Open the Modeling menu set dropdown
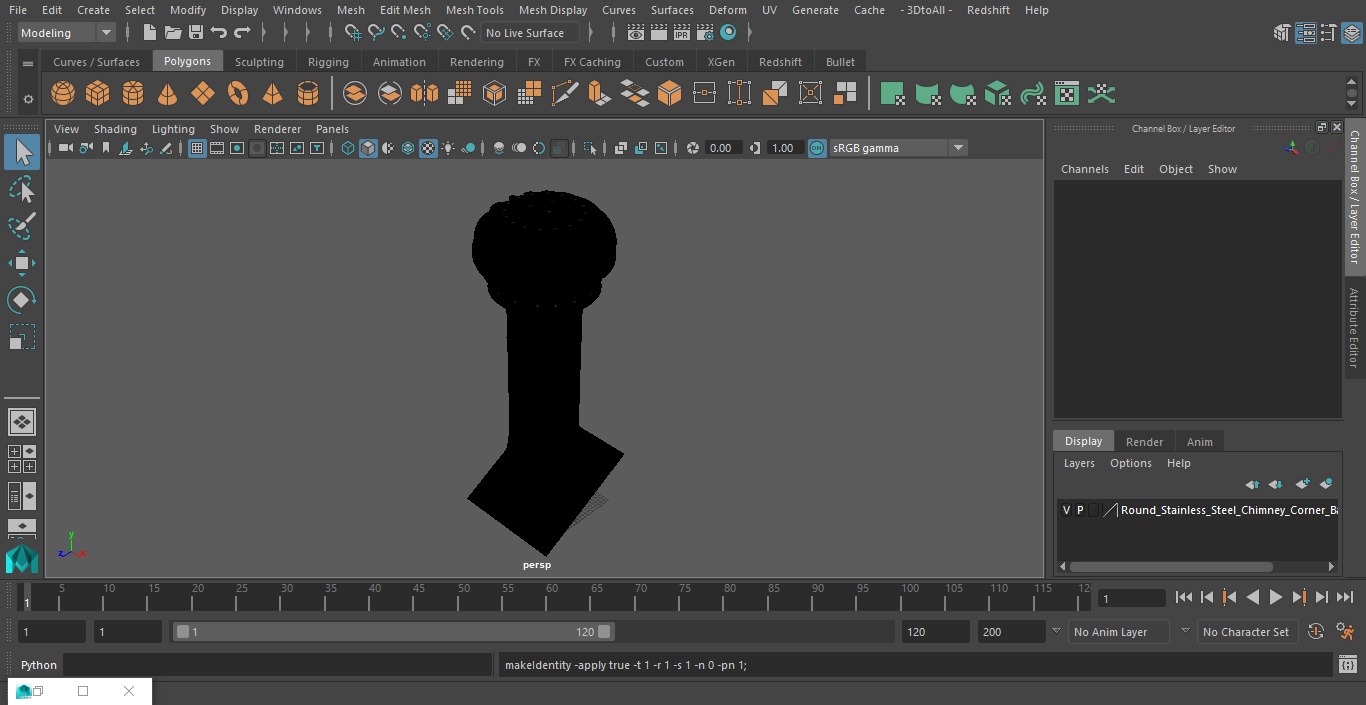This screenshot has width=1366, height=705. click(x=67, y=33)
